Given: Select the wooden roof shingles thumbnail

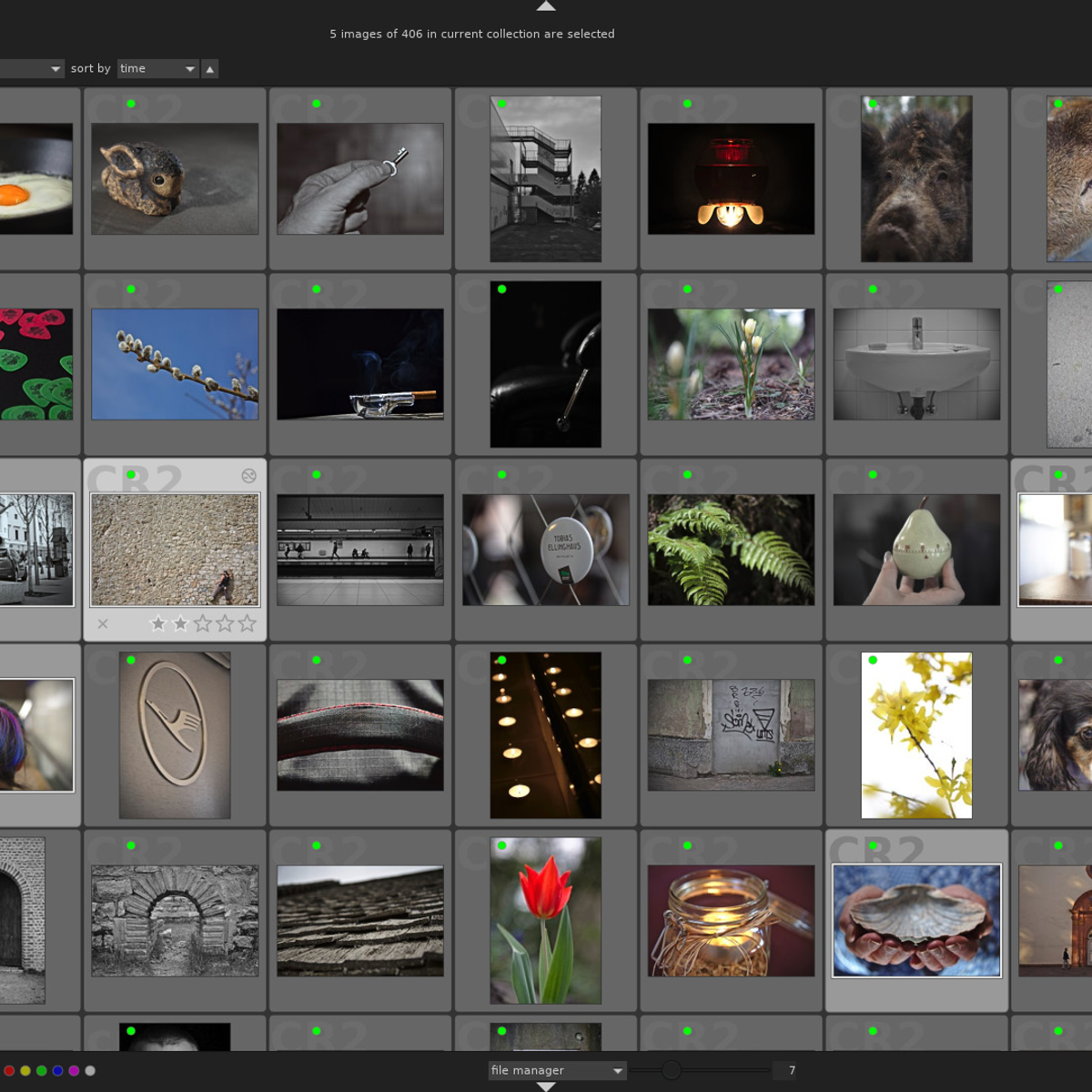Looking at the screenshot, I should point(360,921).
